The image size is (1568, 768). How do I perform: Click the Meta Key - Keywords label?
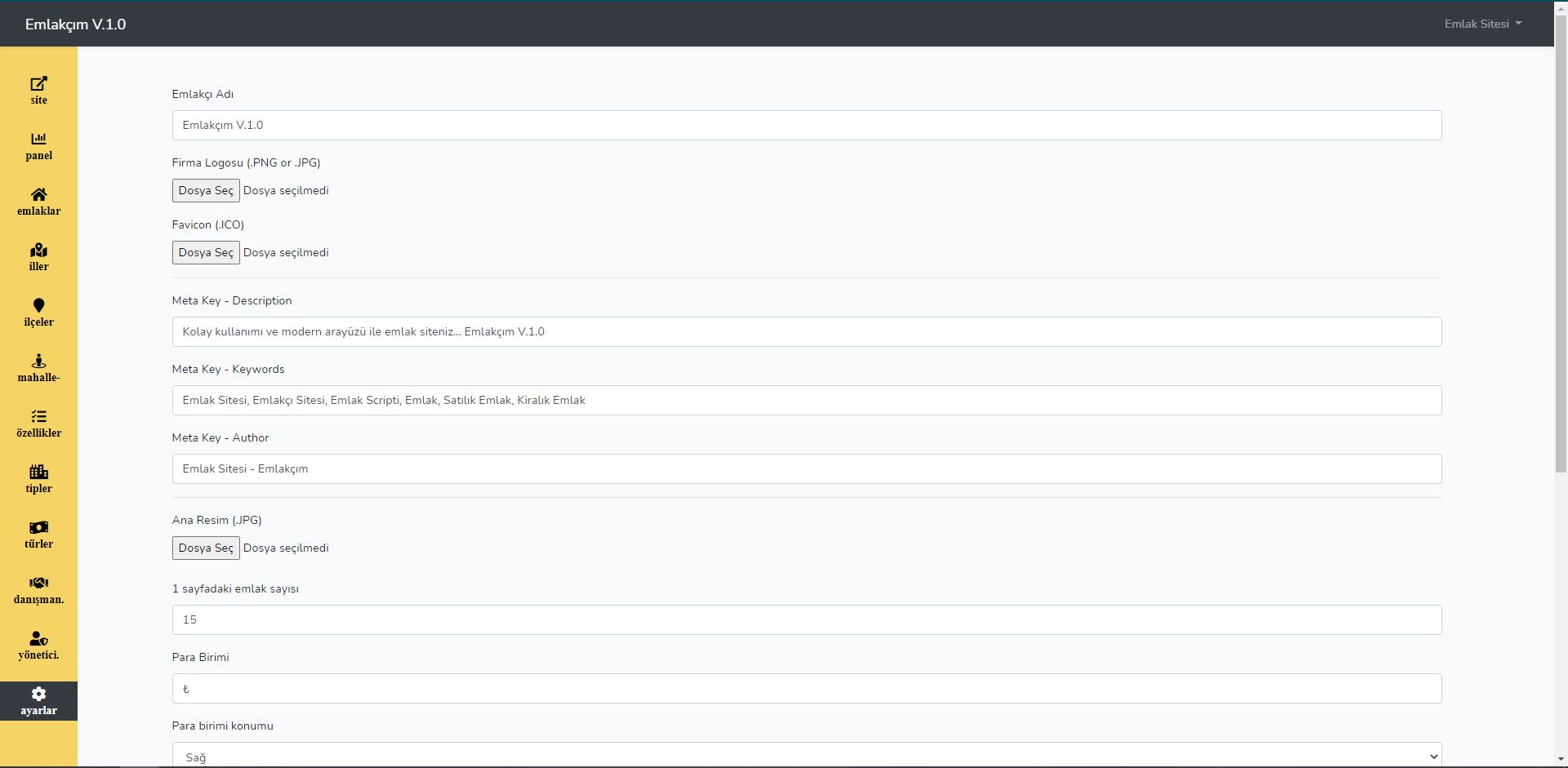[x=228, y=369]
